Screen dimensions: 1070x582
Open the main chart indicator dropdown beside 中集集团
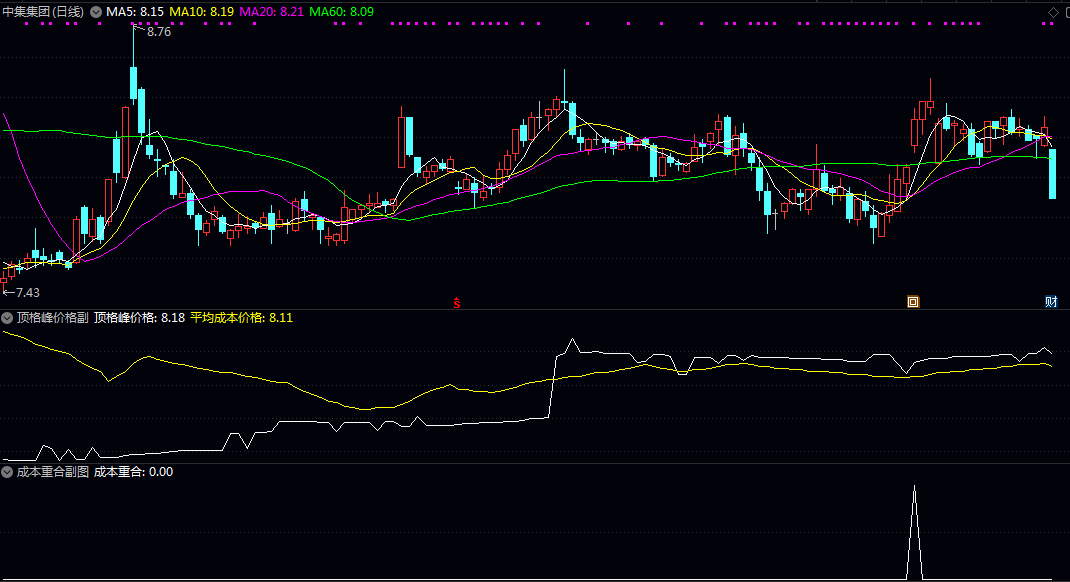click(96, 12)
